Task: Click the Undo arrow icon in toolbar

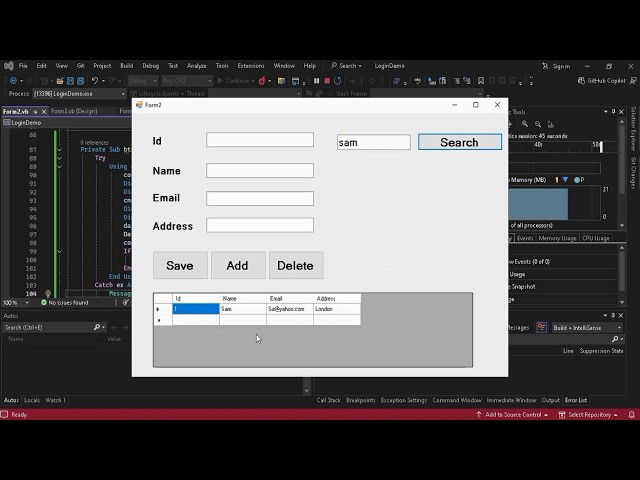Action: [x=95, y=81]
